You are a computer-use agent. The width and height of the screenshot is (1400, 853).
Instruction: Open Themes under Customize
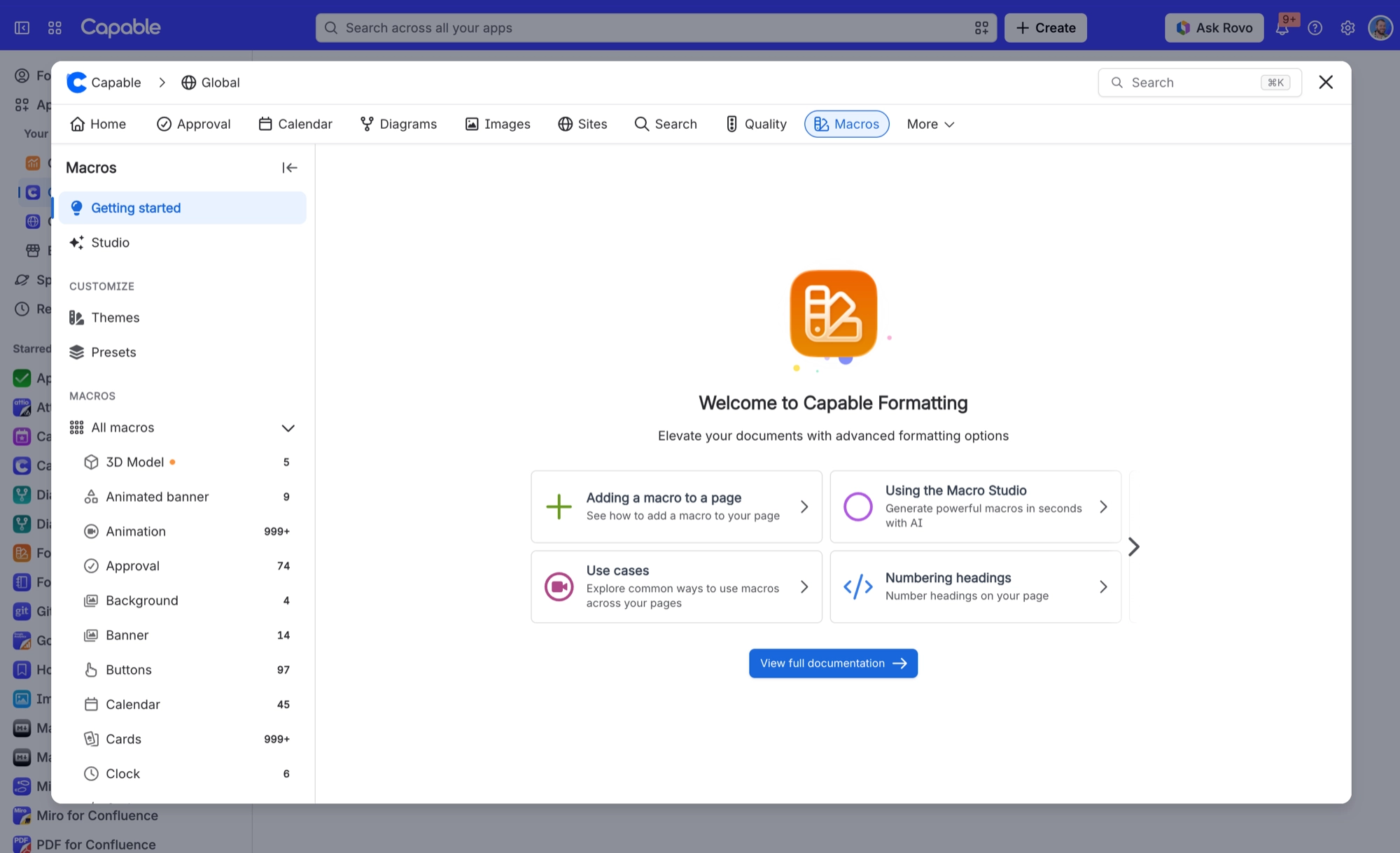tap(182, 318)
